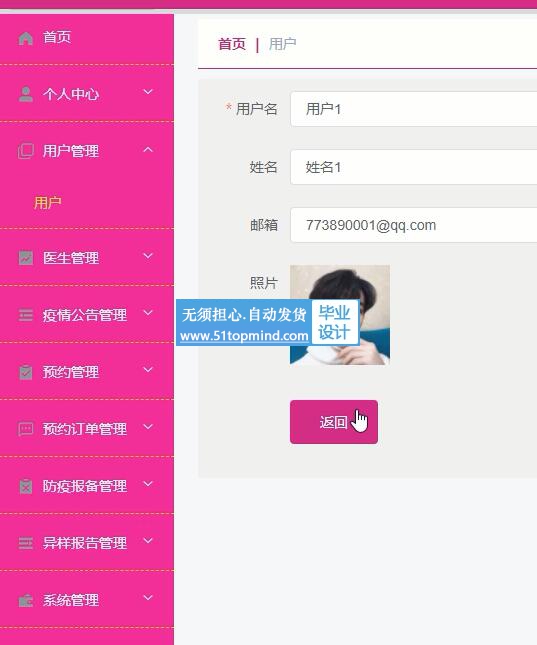537x645 pixels.
Task: Click the user photo thumbnail
Action: tap(340, 315)
